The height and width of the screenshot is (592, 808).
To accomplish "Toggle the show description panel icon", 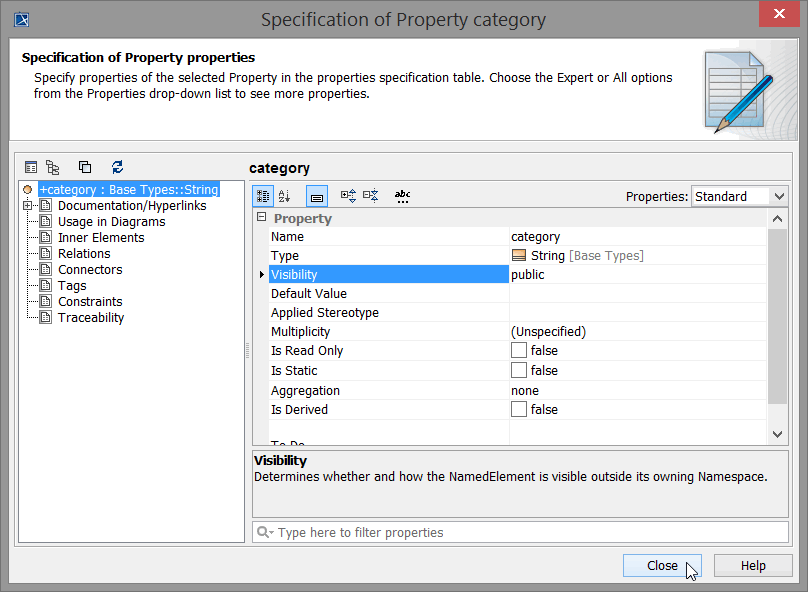I will [x=316, y=197].
